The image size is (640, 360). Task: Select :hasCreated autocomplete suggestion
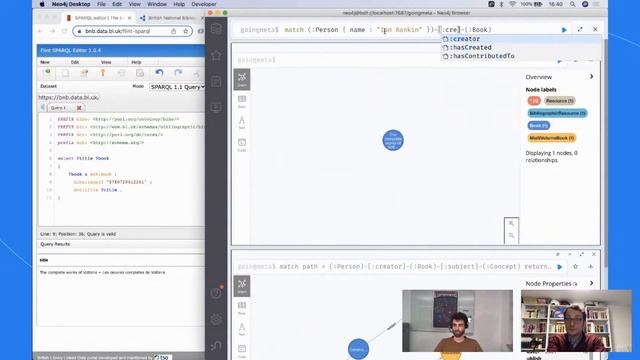[x=521, y=47]
